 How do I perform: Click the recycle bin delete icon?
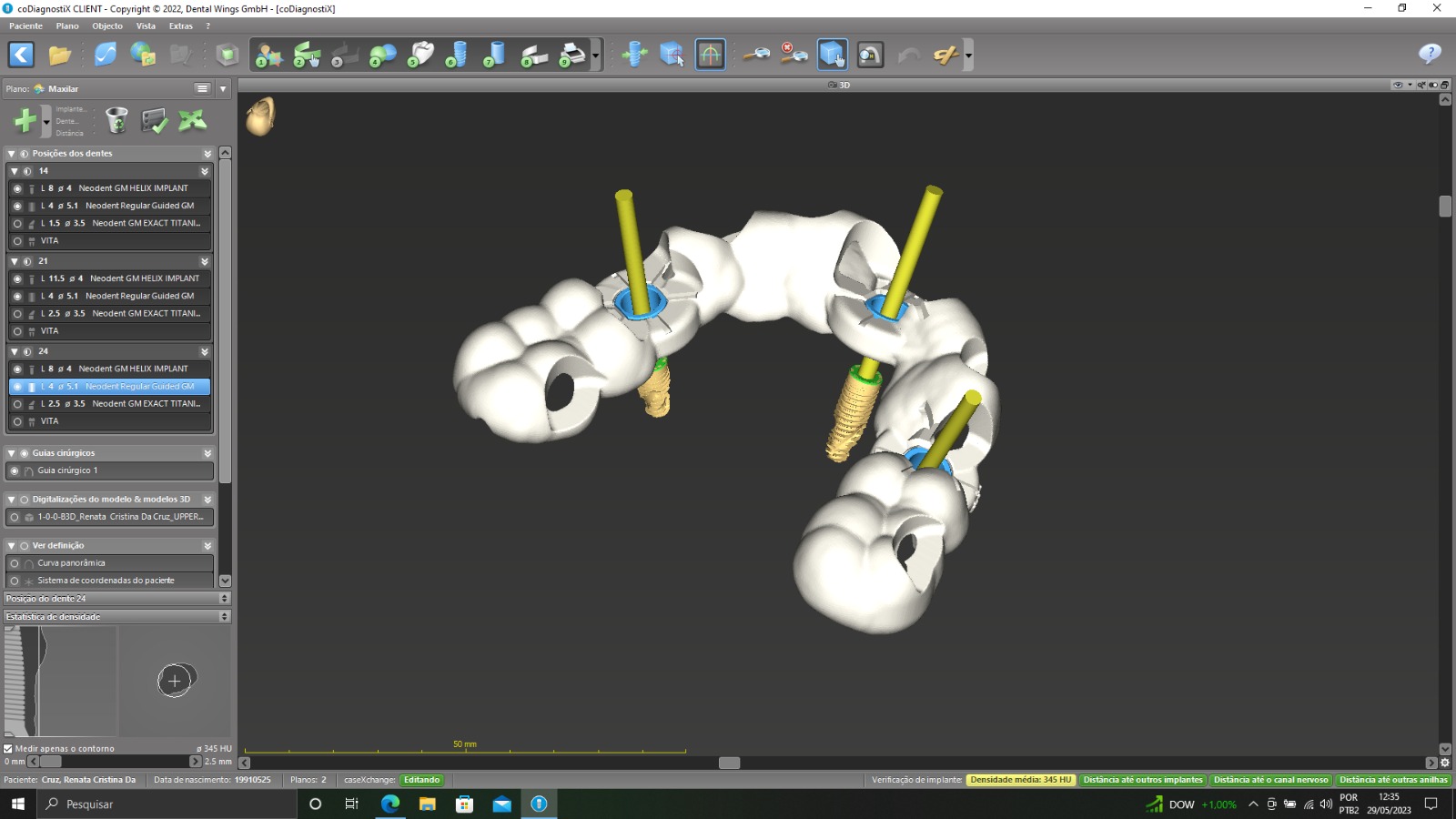point(116,120)
